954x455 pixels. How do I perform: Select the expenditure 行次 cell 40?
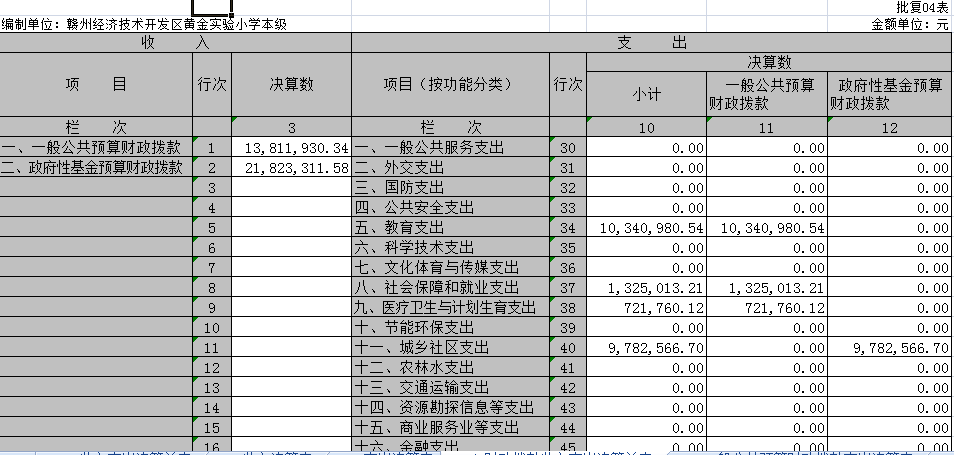click(x=568, y=347)
